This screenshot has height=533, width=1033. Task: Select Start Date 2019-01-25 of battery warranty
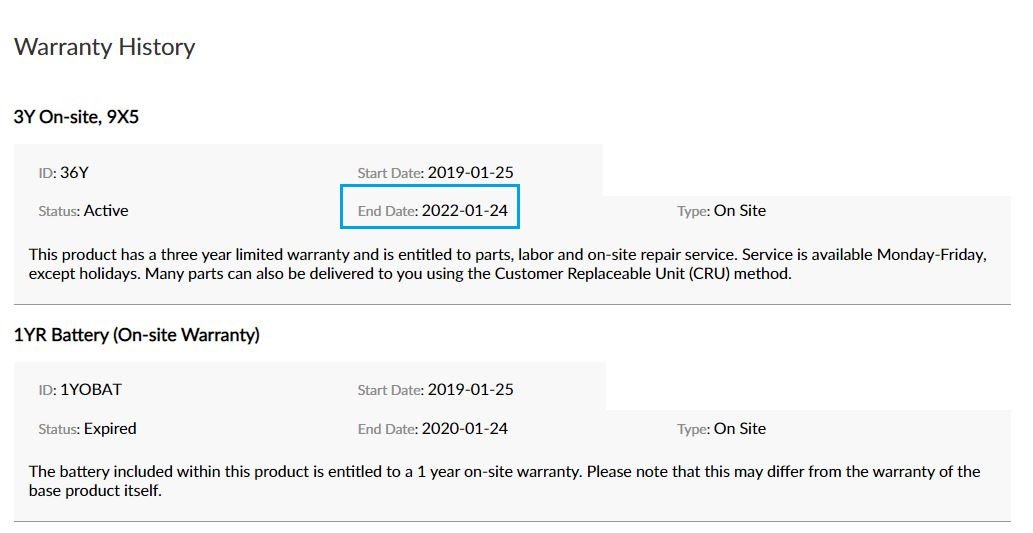435,389
